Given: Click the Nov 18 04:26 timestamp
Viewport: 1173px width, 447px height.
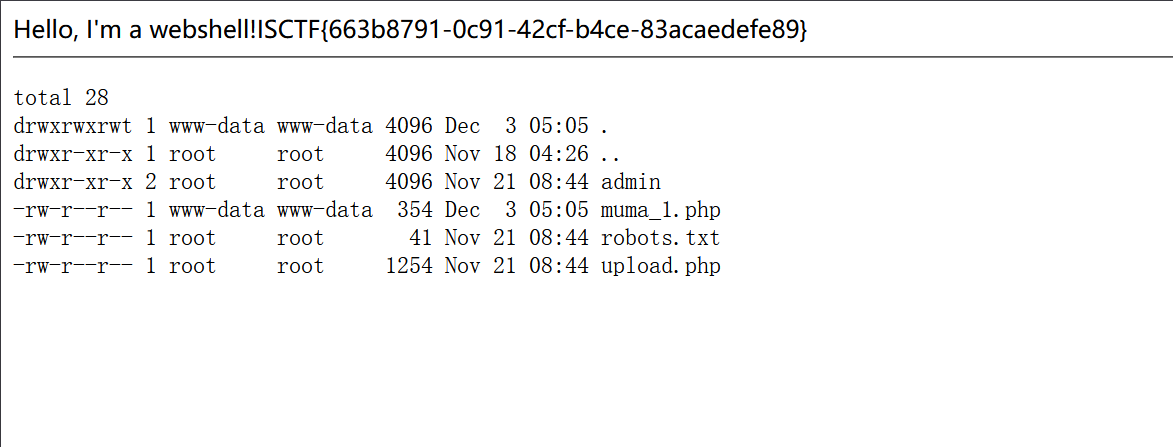Looking at the screenshot, I should (517, 154).
